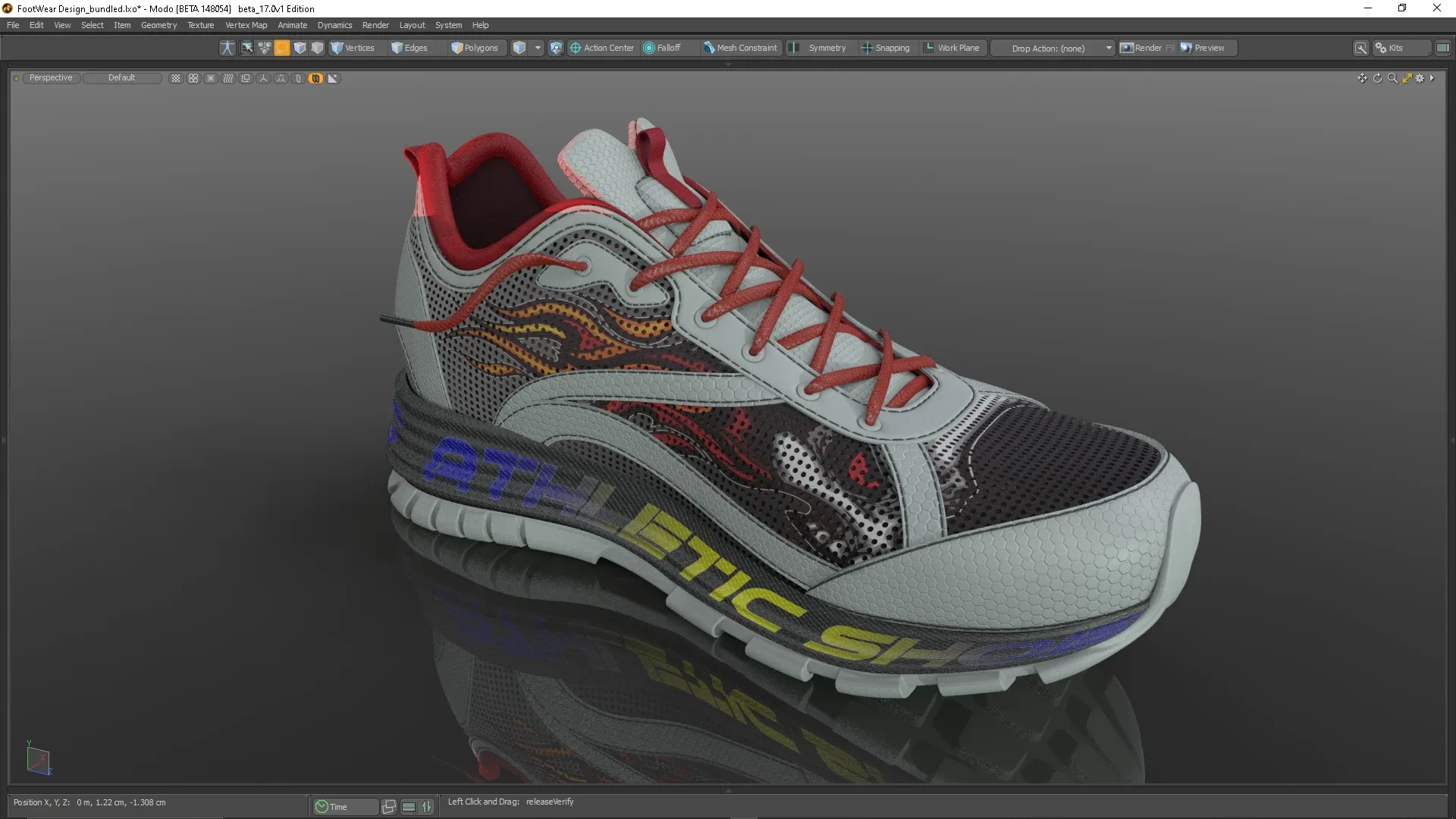
Task: Open the Edit menu
Action: 36,25
